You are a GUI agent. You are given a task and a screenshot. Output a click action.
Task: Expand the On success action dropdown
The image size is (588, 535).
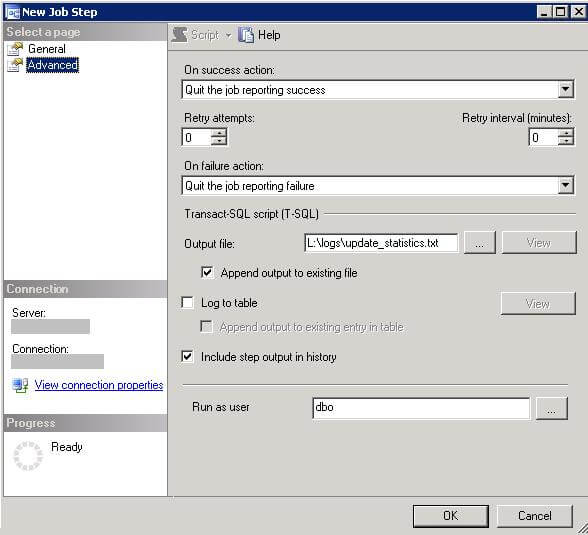coord(566,90)
